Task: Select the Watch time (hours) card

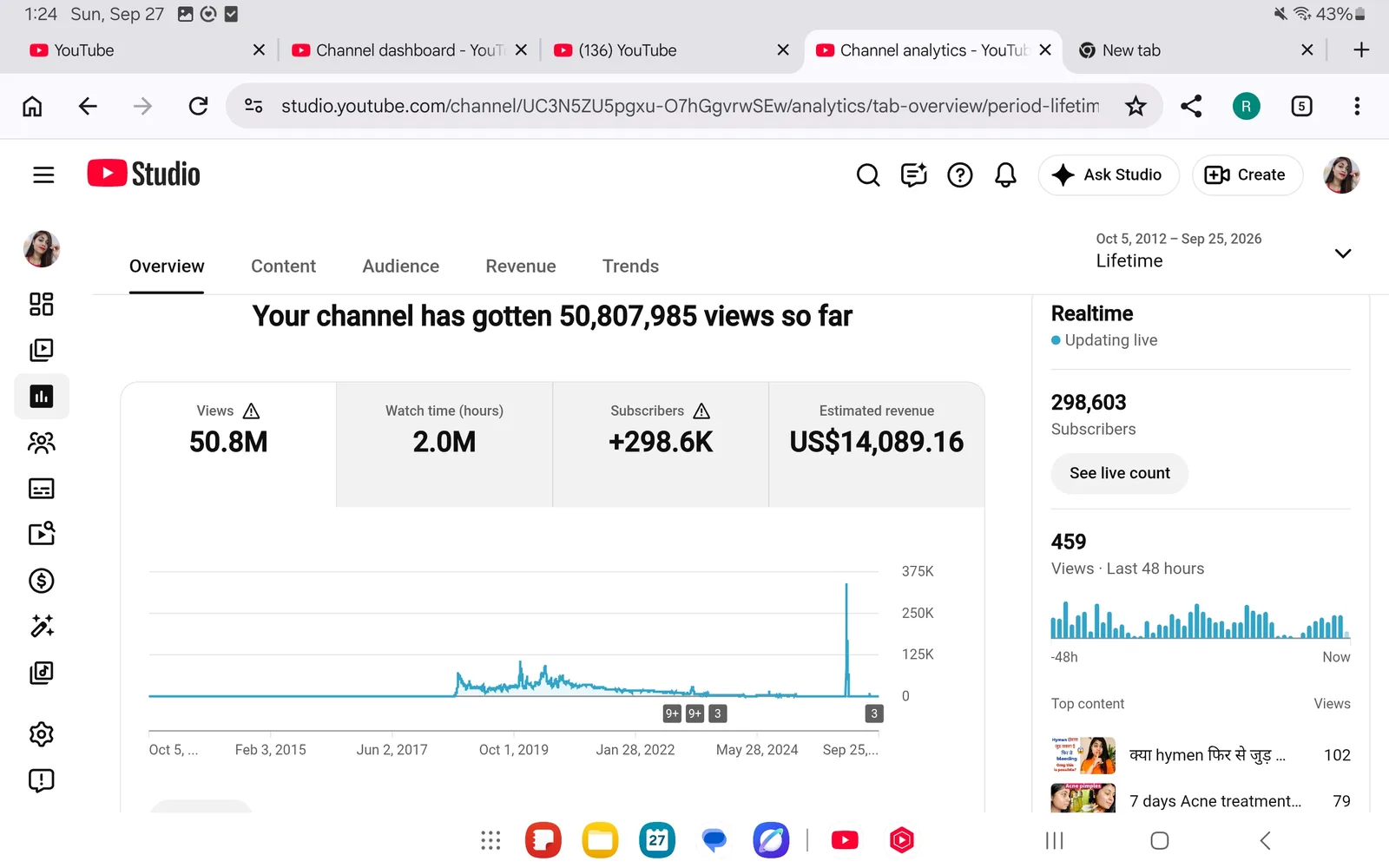Action: [444, 444]
